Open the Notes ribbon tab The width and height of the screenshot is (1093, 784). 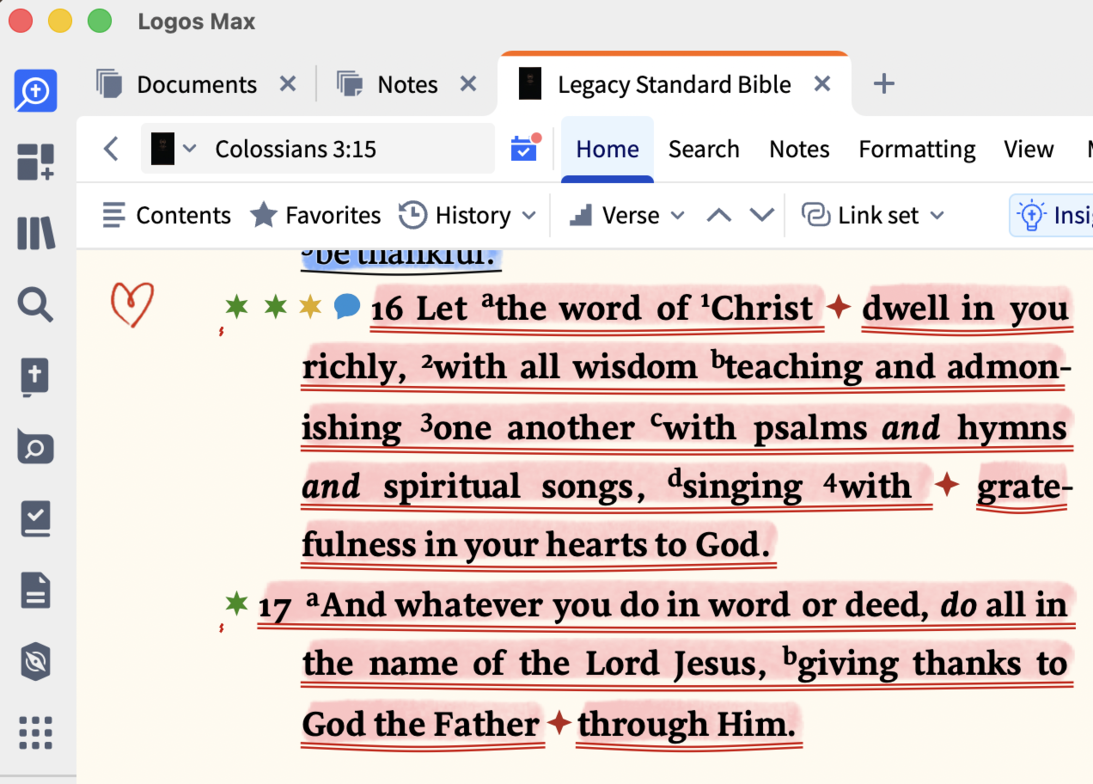[x=800, y=149]
